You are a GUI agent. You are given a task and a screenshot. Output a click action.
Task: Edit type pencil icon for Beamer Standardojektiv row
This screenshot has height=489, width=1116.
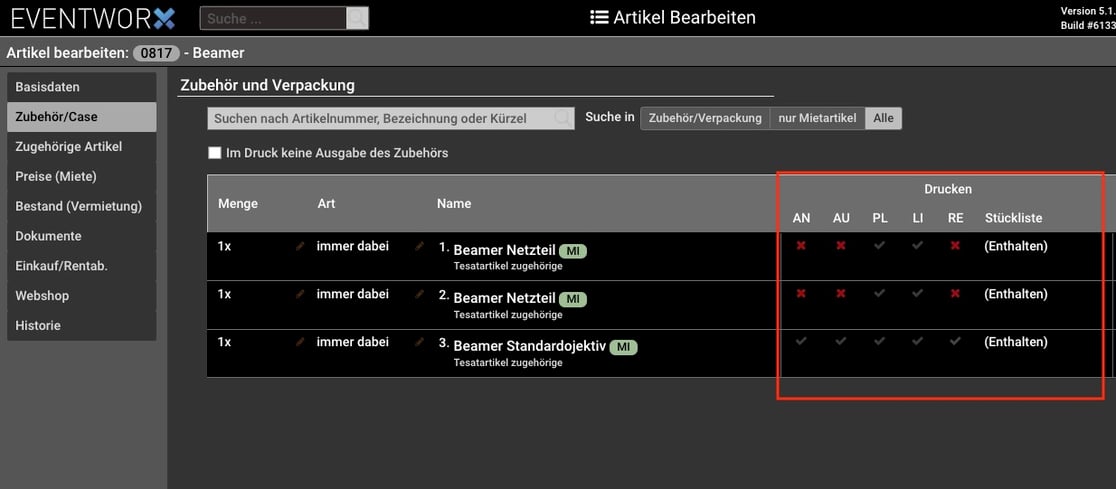(420, 342)
